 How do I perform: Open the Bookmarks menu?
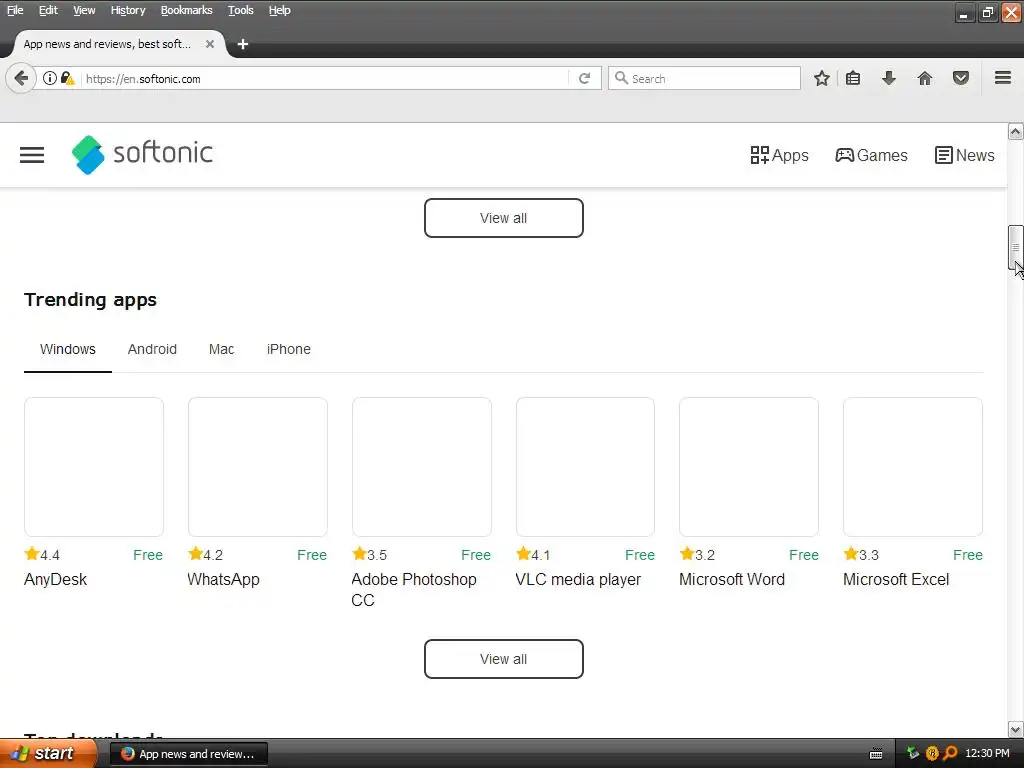pyautogui.click(x=186, y=10)
